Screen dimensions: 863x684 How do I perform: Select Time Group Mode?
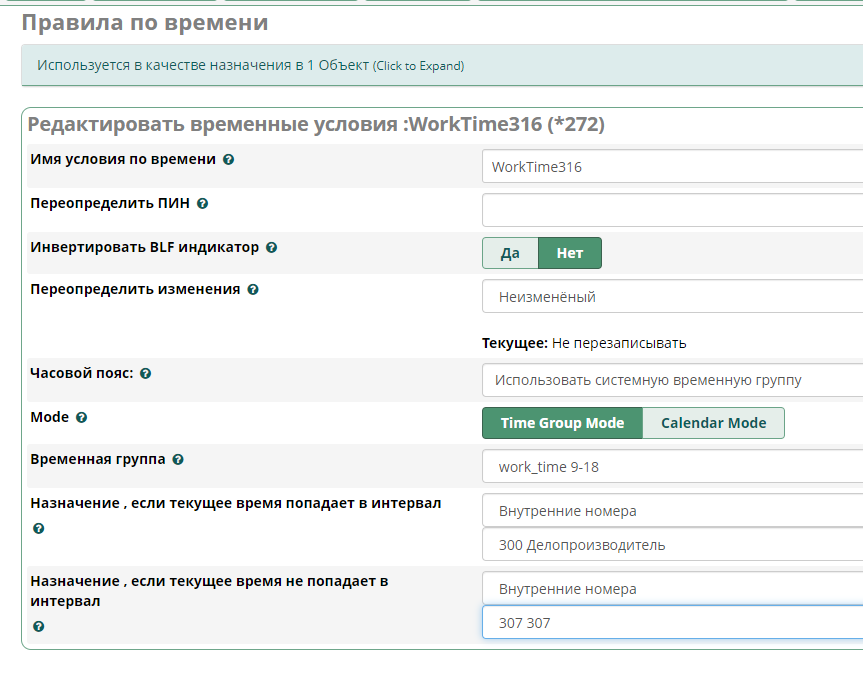coord(562,423)
